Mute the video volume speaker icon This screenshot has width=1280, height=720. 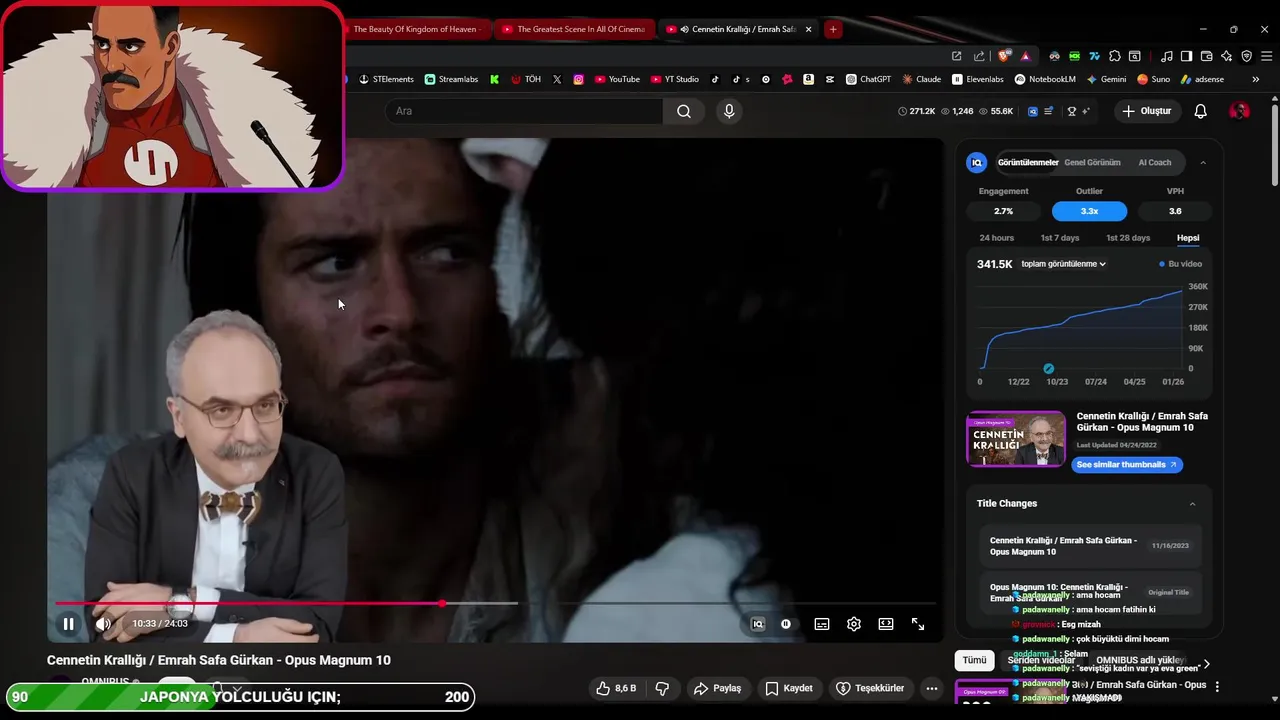click(x=103, y=624)
